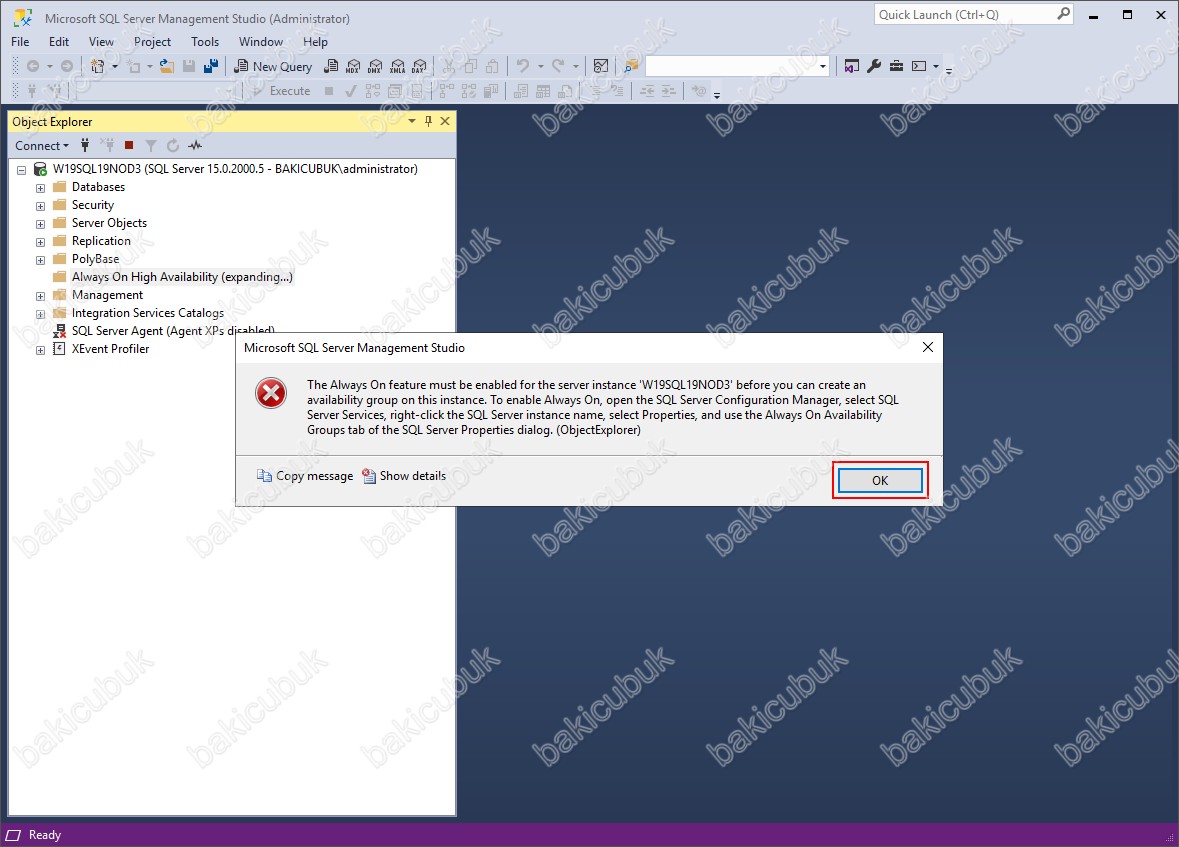Click the Activity Monitor pulse icon
Screen dimensions: 1179x847
(x=195, y=145)
